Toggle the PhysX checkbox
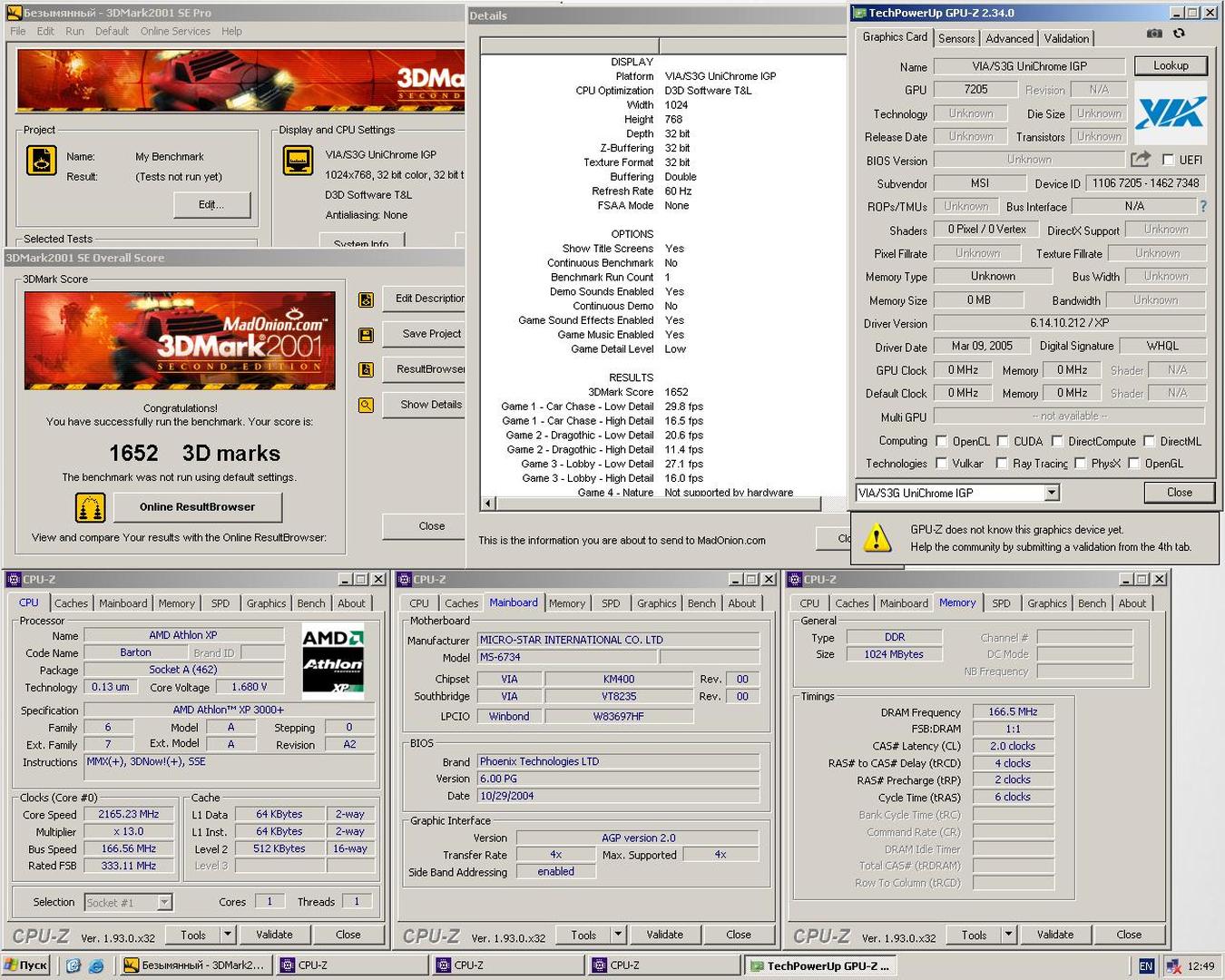The width and height of the screenshot is (1225, 980). (1081, 463)
